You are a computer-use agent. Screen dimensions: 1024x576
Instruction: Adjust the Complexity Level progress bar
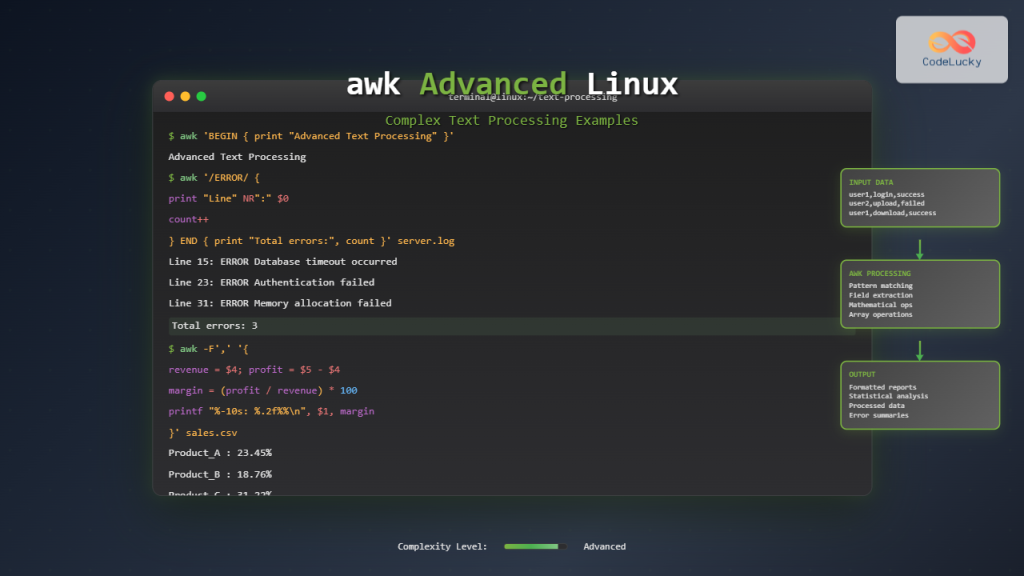(534, 546)
